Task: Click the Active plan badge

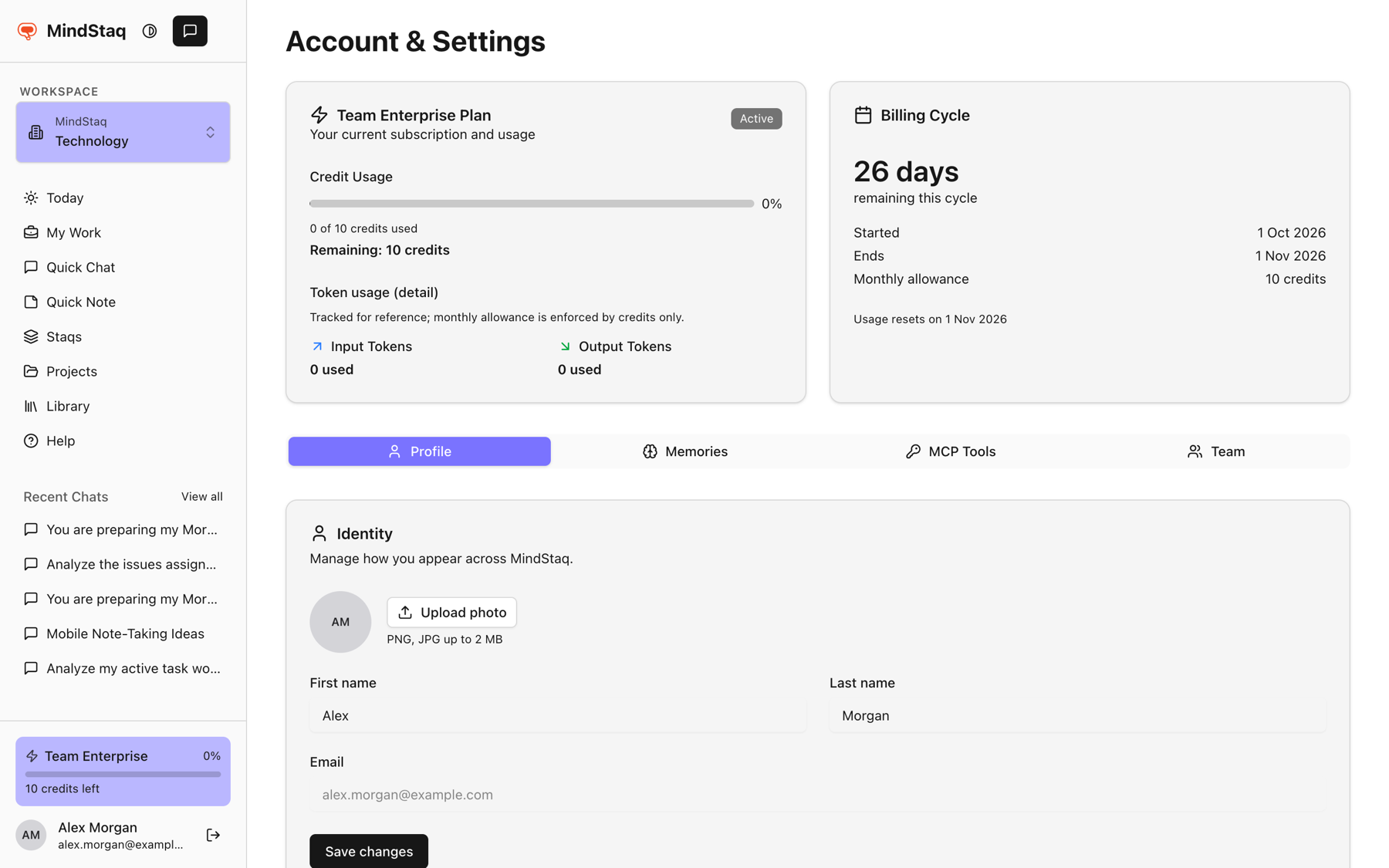Action: tap(756, 119)
